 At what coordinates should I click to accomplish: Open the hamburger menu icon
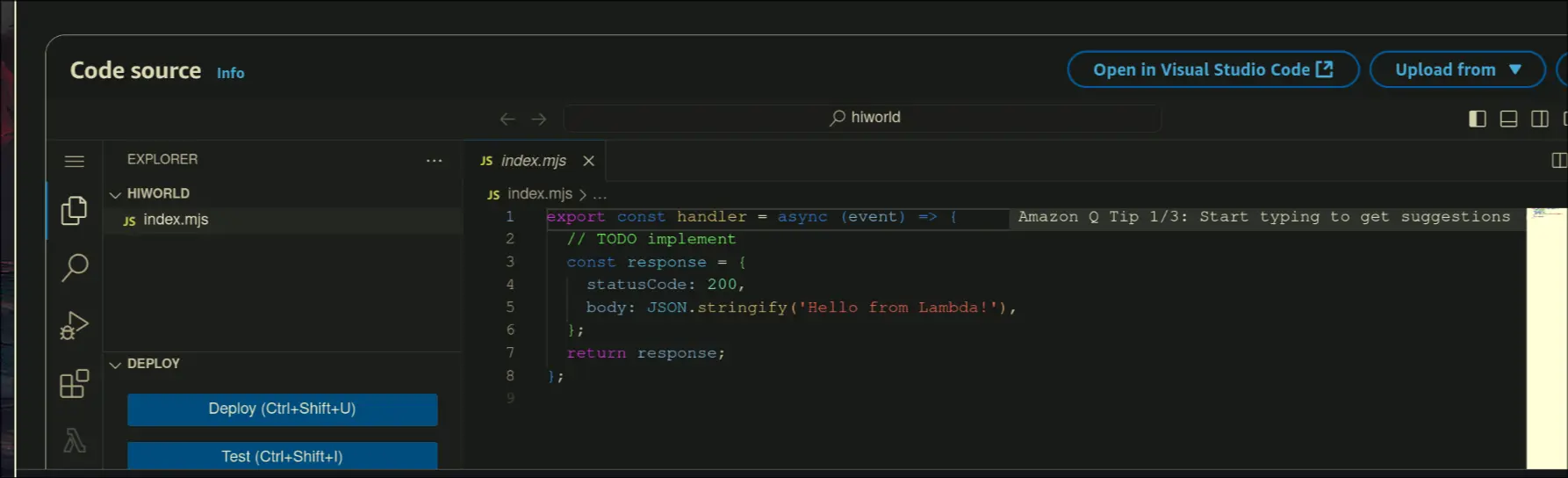(75, 161)
